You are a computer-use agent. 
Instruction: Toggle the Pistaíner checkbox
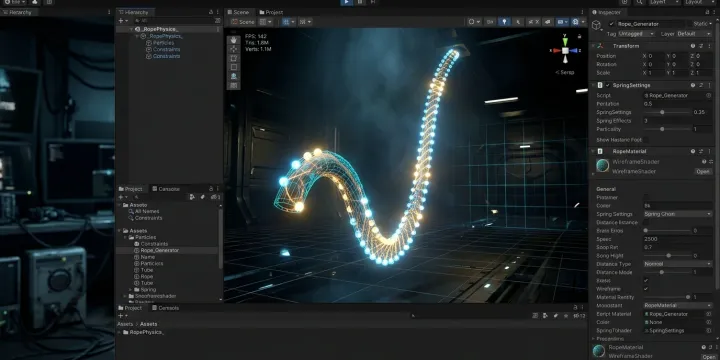pyautogui.click(x=646, y=197)
